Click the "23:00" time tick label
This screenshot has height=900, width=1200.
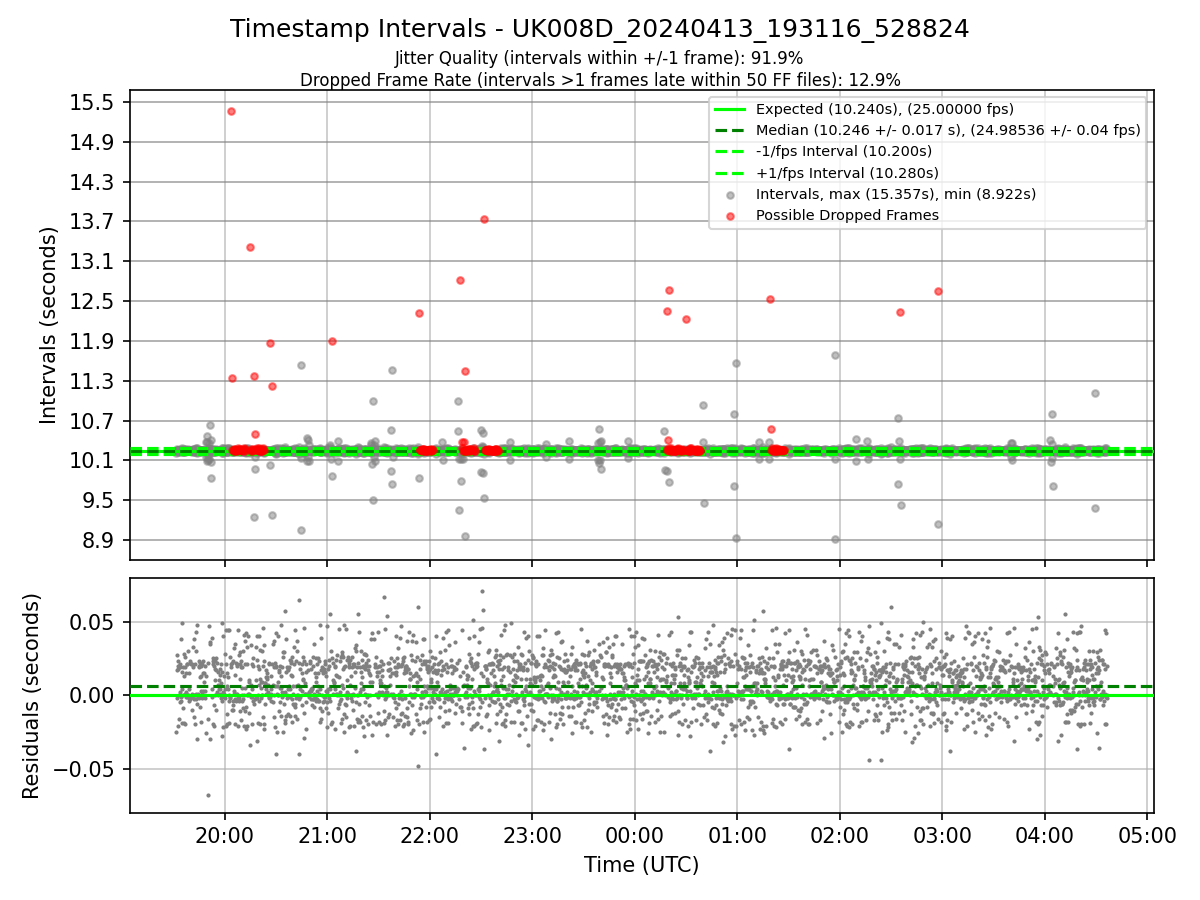(532, 835)
